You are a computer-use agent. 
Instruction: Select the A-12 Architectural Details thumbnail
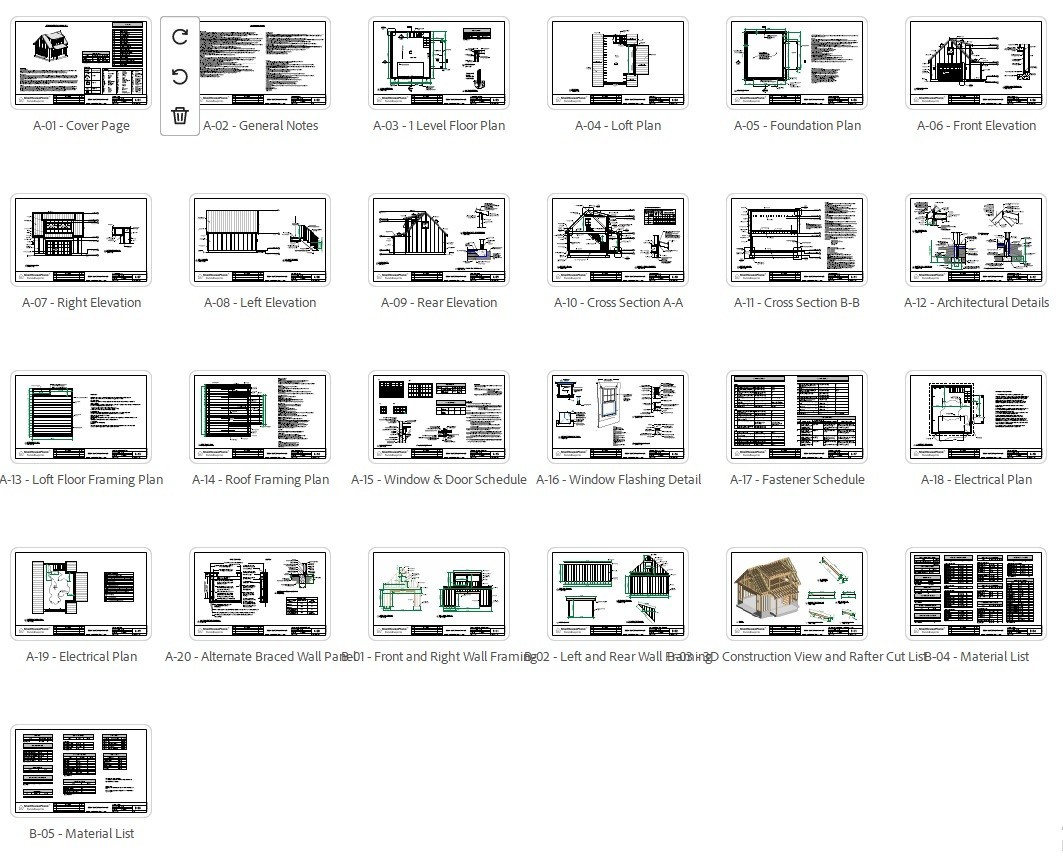pyautogui.click(x=976, y=240)
